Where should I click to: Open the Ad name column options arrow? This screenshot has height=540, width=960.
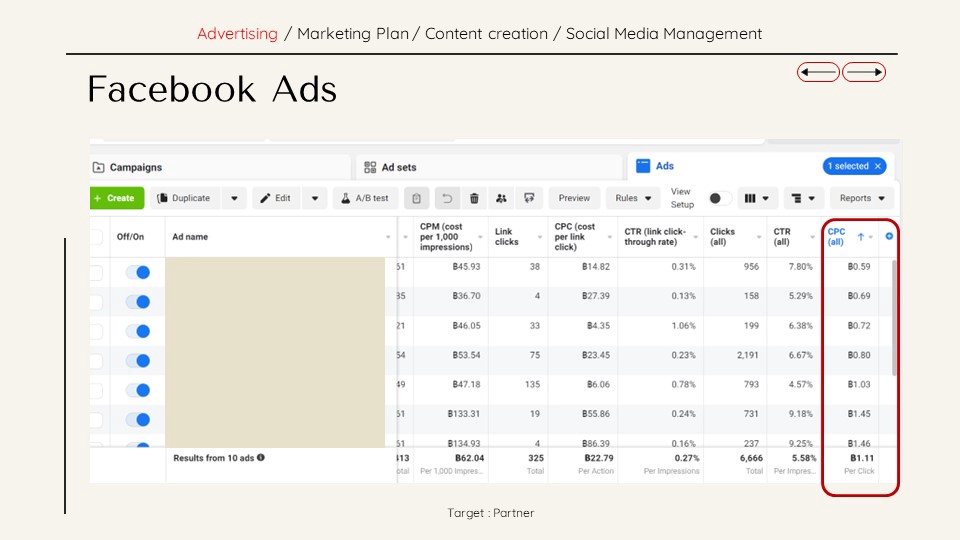388,237
